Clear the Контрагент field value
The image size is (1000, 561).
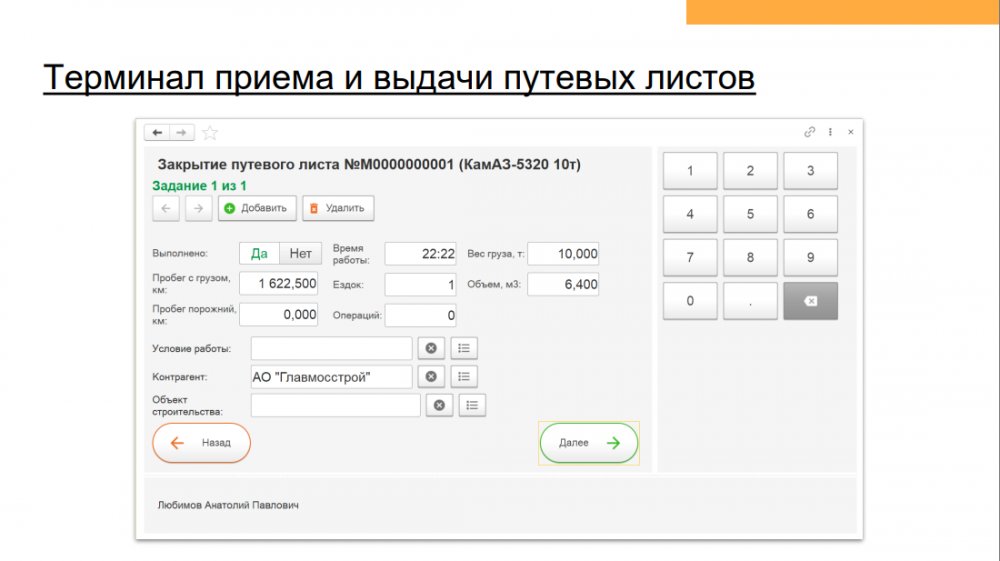click(431, 377)
